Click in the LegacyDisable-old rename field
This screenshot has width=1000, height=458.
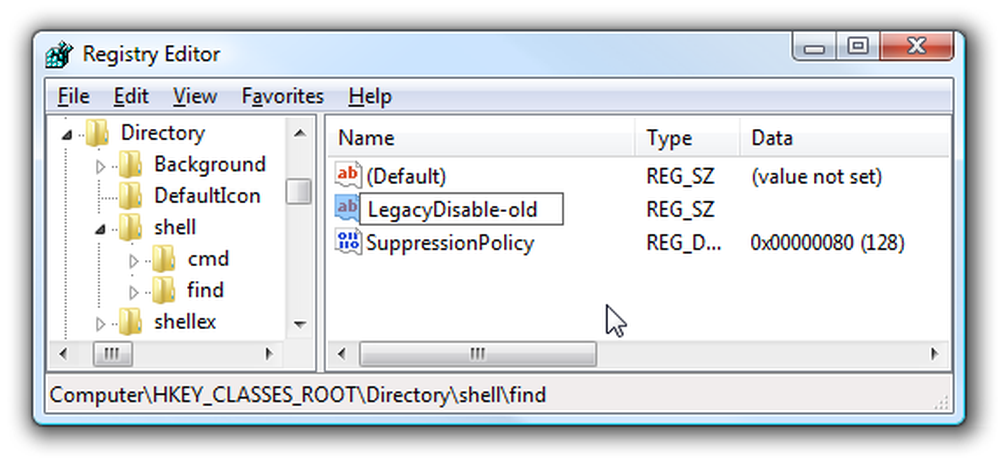[x=461, y=209]
